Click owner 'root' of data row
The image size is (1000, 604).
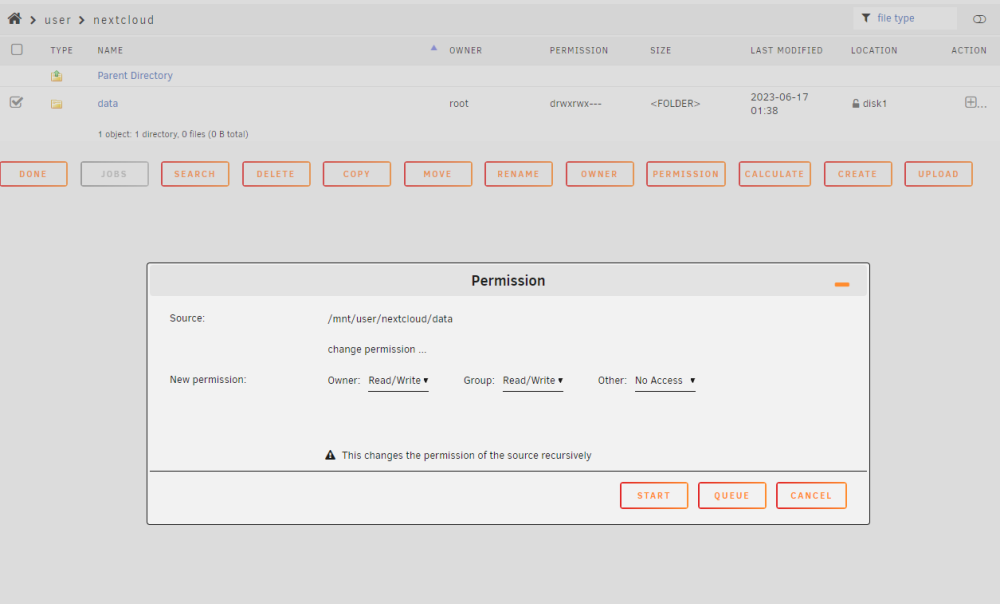click(459, 103)
